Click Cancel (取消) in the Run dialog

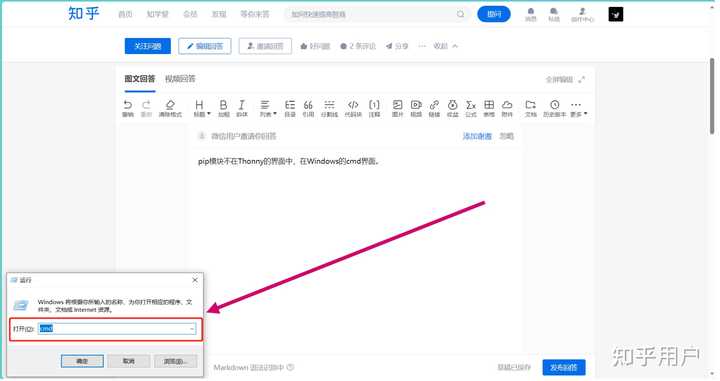[129, 361]
